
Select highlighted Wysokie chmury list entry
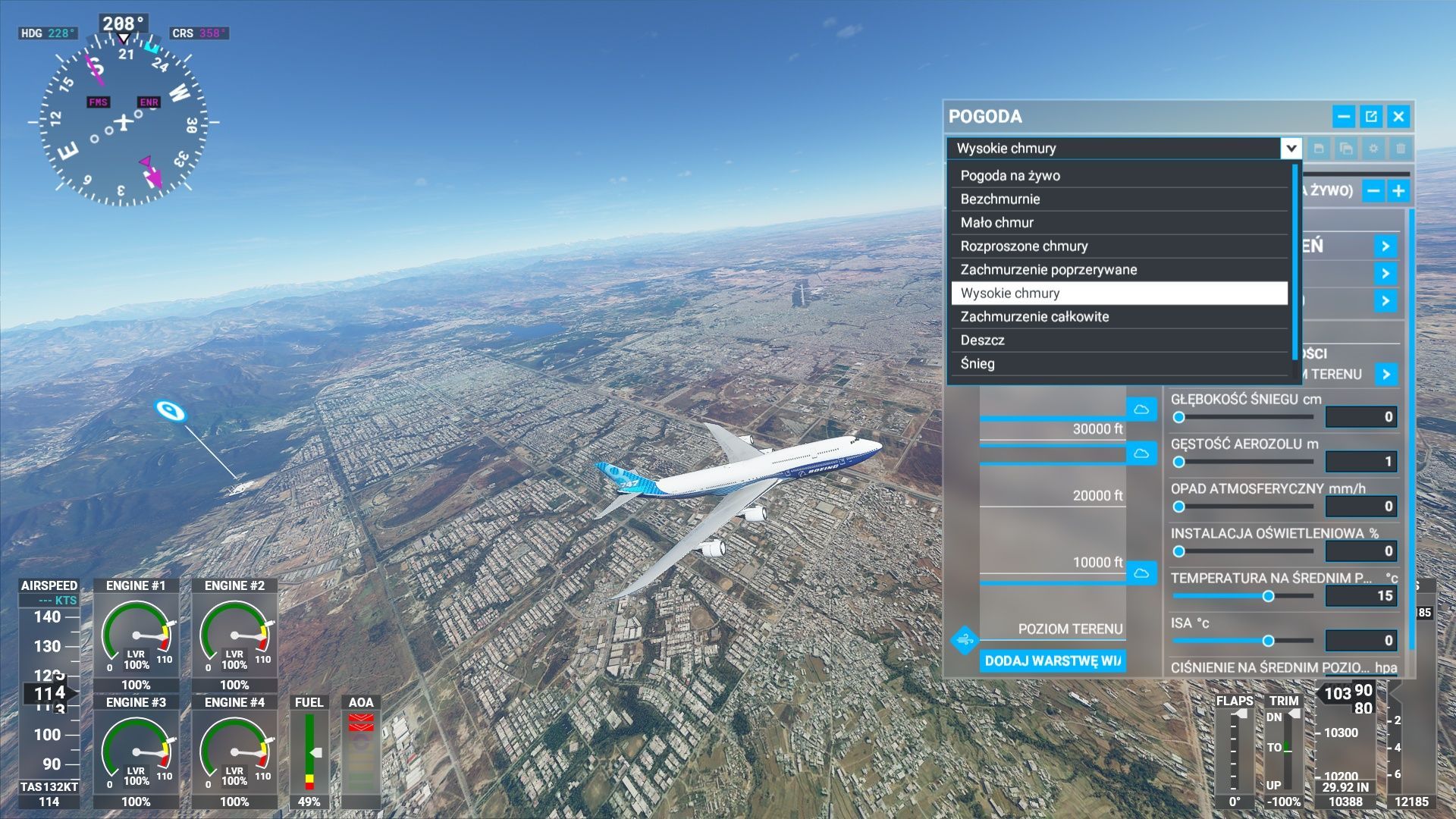[1119, 293]
